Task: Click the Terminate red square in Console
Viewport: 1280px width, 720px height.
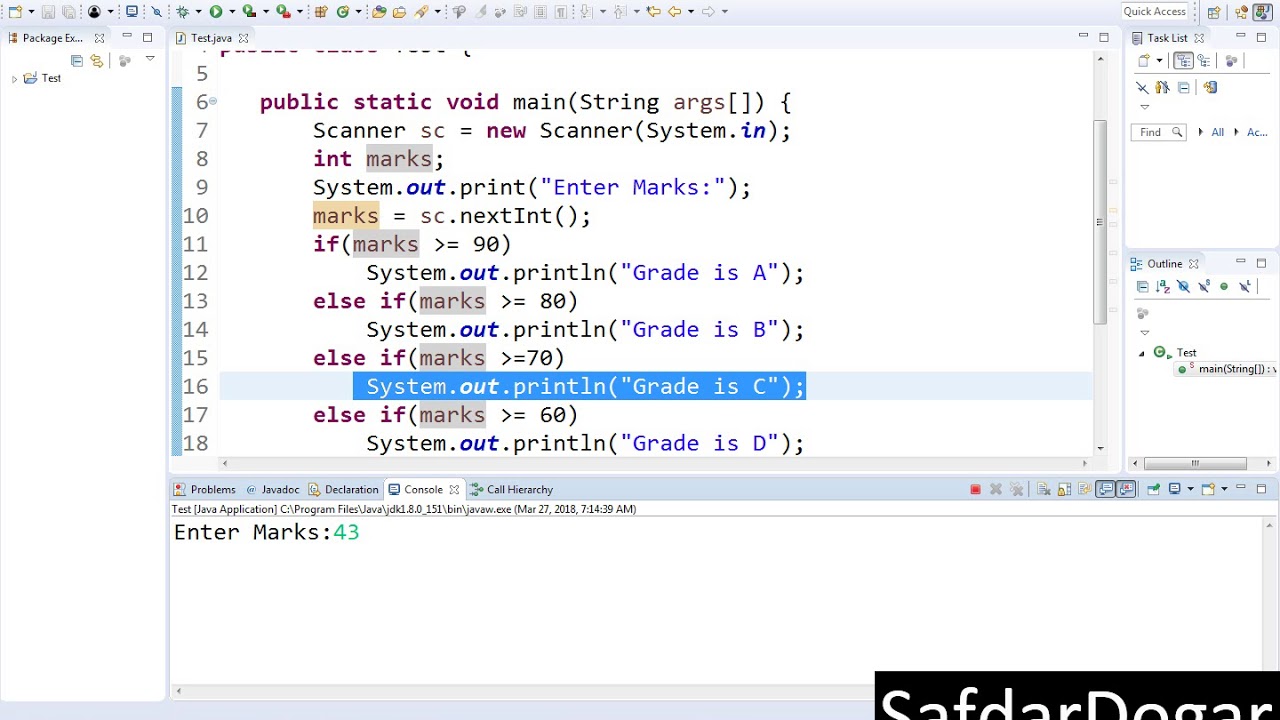Action: 975,489
